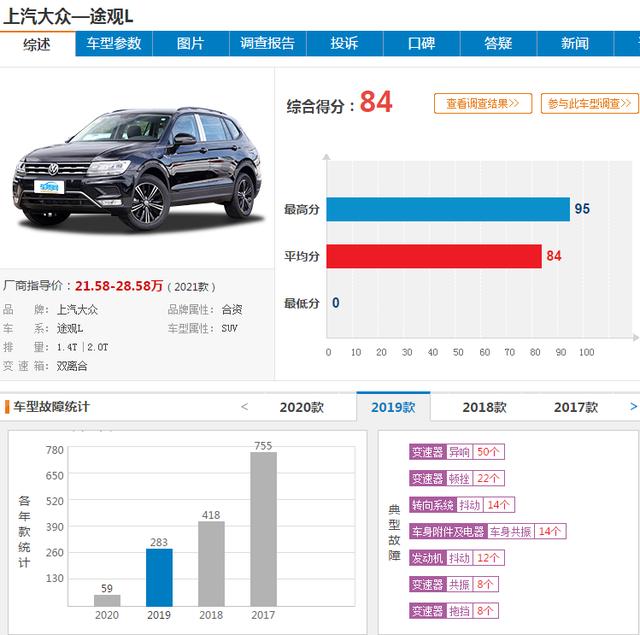Click the 2017 bar showing 755
640x635 pixels.
coord(263,529)
